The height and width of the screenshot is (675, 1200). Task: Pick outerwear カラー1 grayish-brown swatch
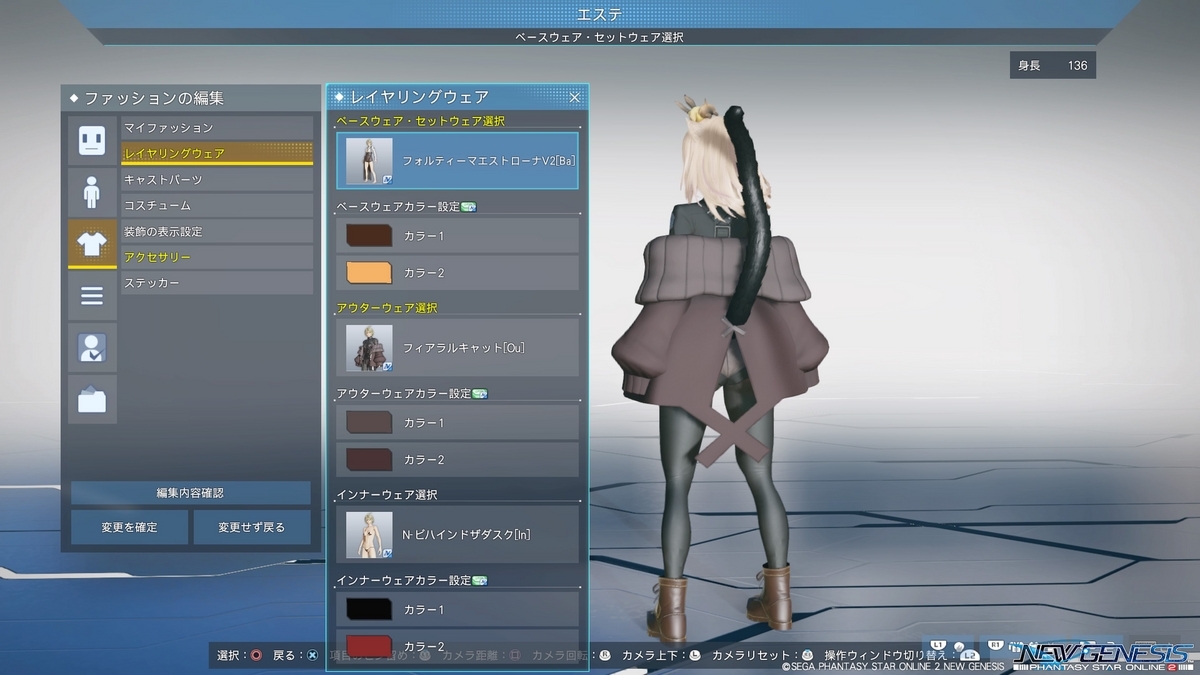(x=368, y=423)
